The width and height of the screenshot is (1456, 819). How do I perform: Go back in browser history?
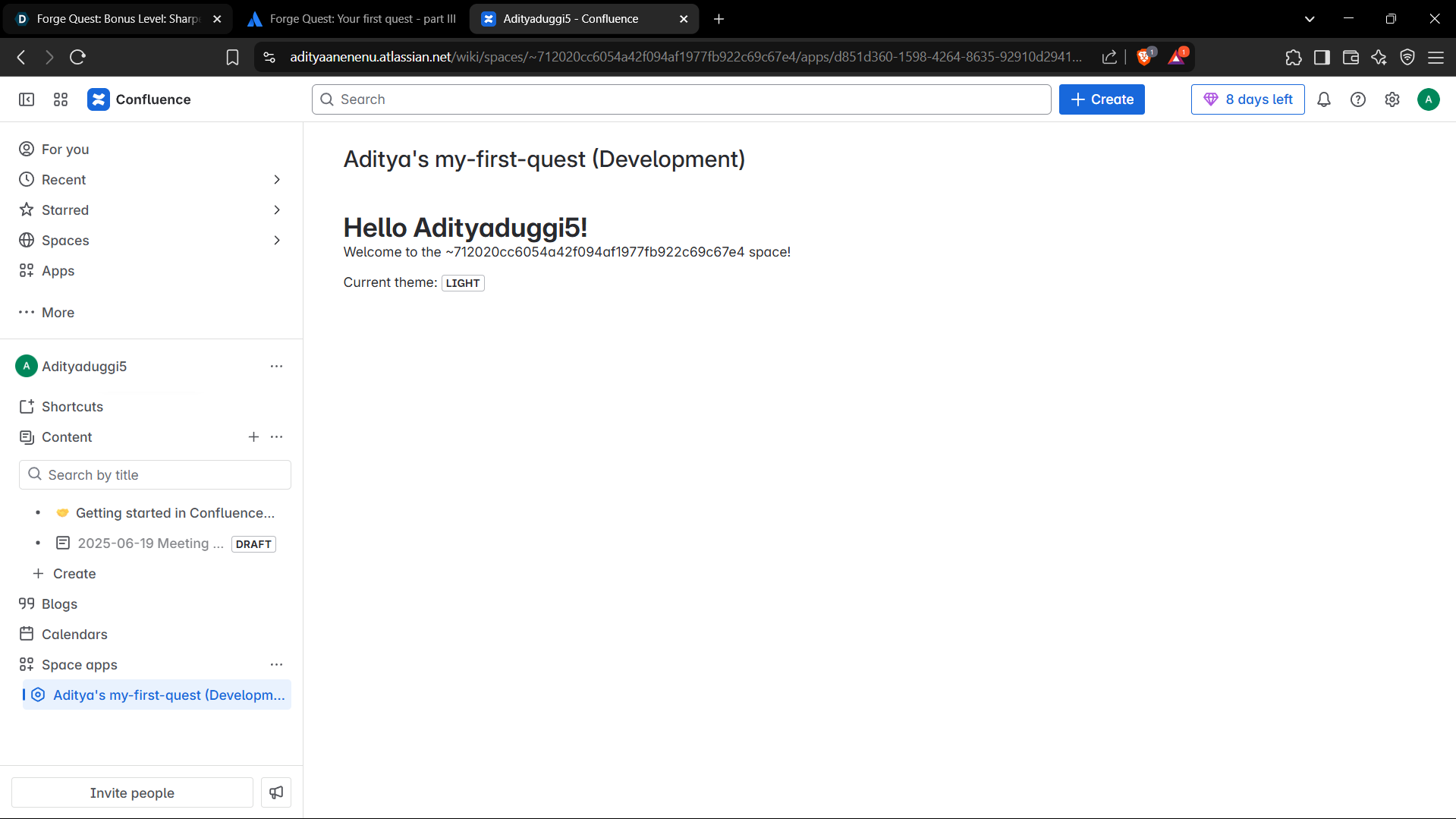[21, 57]
